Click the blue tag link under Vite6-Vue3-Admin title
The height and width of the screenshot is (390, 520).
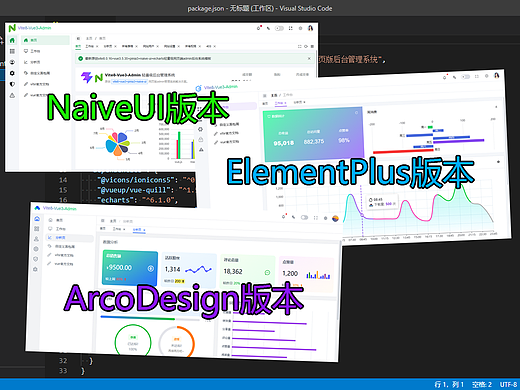pyautogui.click(x=129, y=81)
